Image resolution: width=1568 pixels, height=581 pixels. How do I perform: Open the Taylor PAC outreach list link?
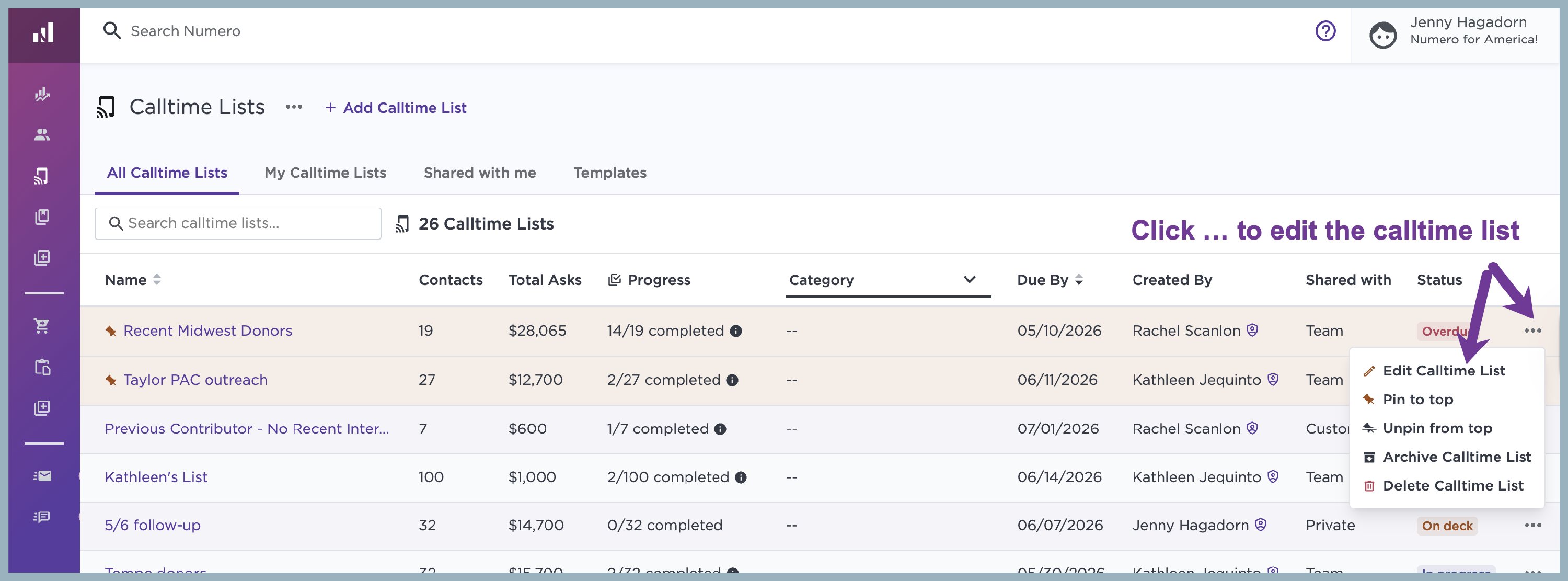[x=195, y=380]
